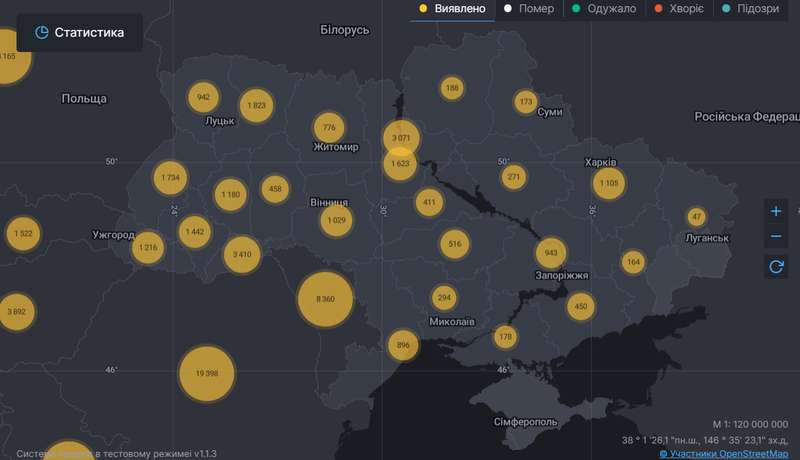Image resolution: width=800 pixels, height=460 pixels.
Task: Click the 19 398 cases cluster
Action: pyautogui.click(x=207, y=373)
